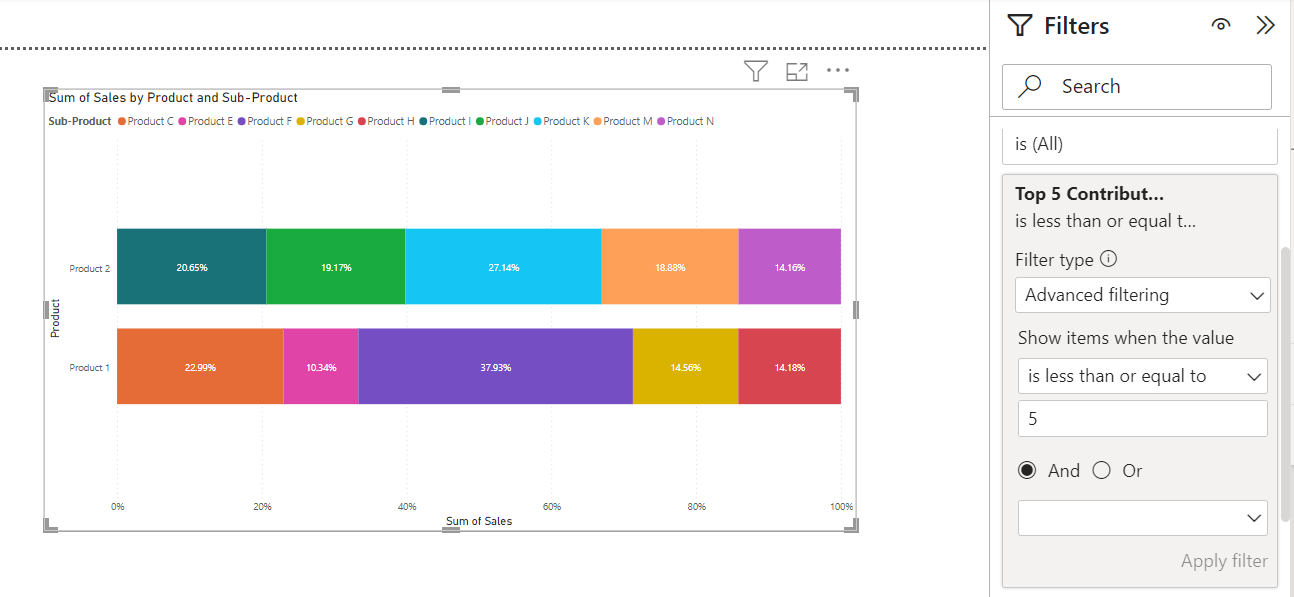Viewport: 1294px width, 597px height.
Task: Open focus mode for the chart
Action: tap(797, 71)
